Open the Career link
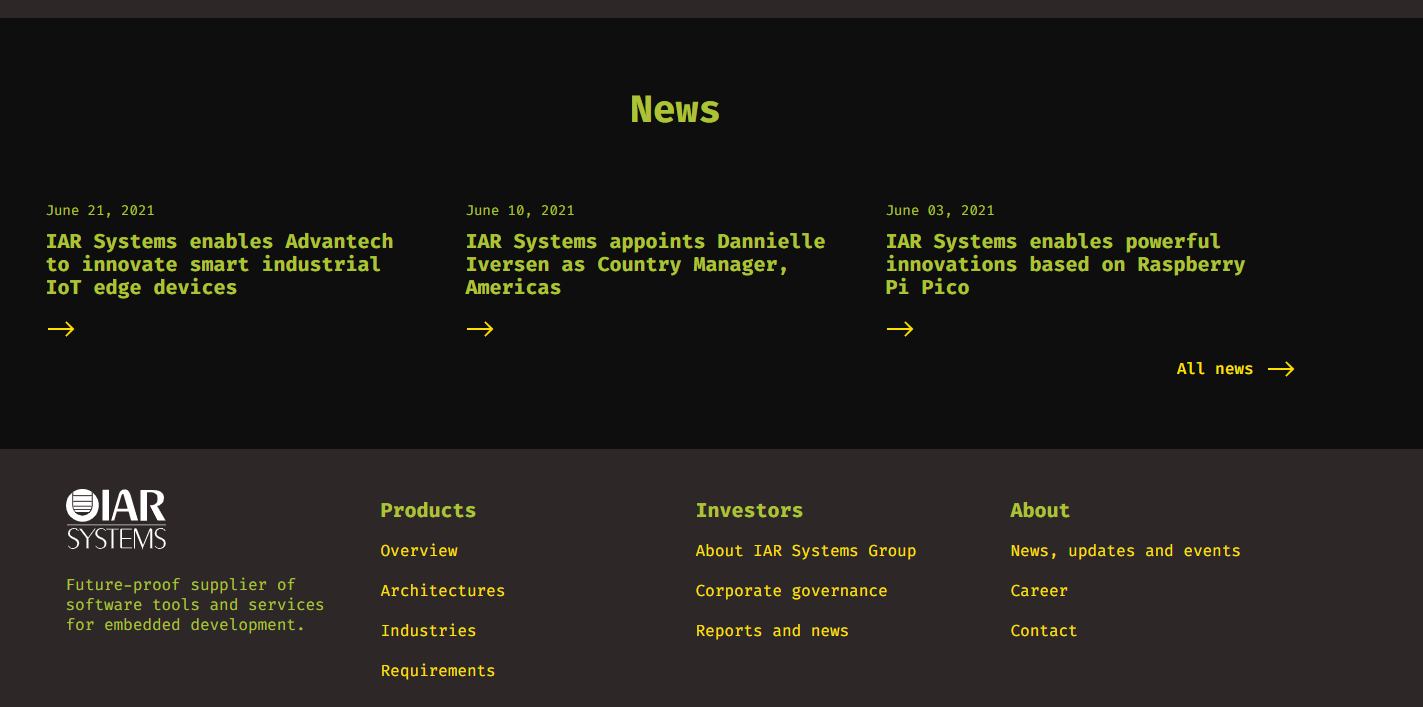The height and width of the screenshot is (707, 1423). (x=1039, y=591)
